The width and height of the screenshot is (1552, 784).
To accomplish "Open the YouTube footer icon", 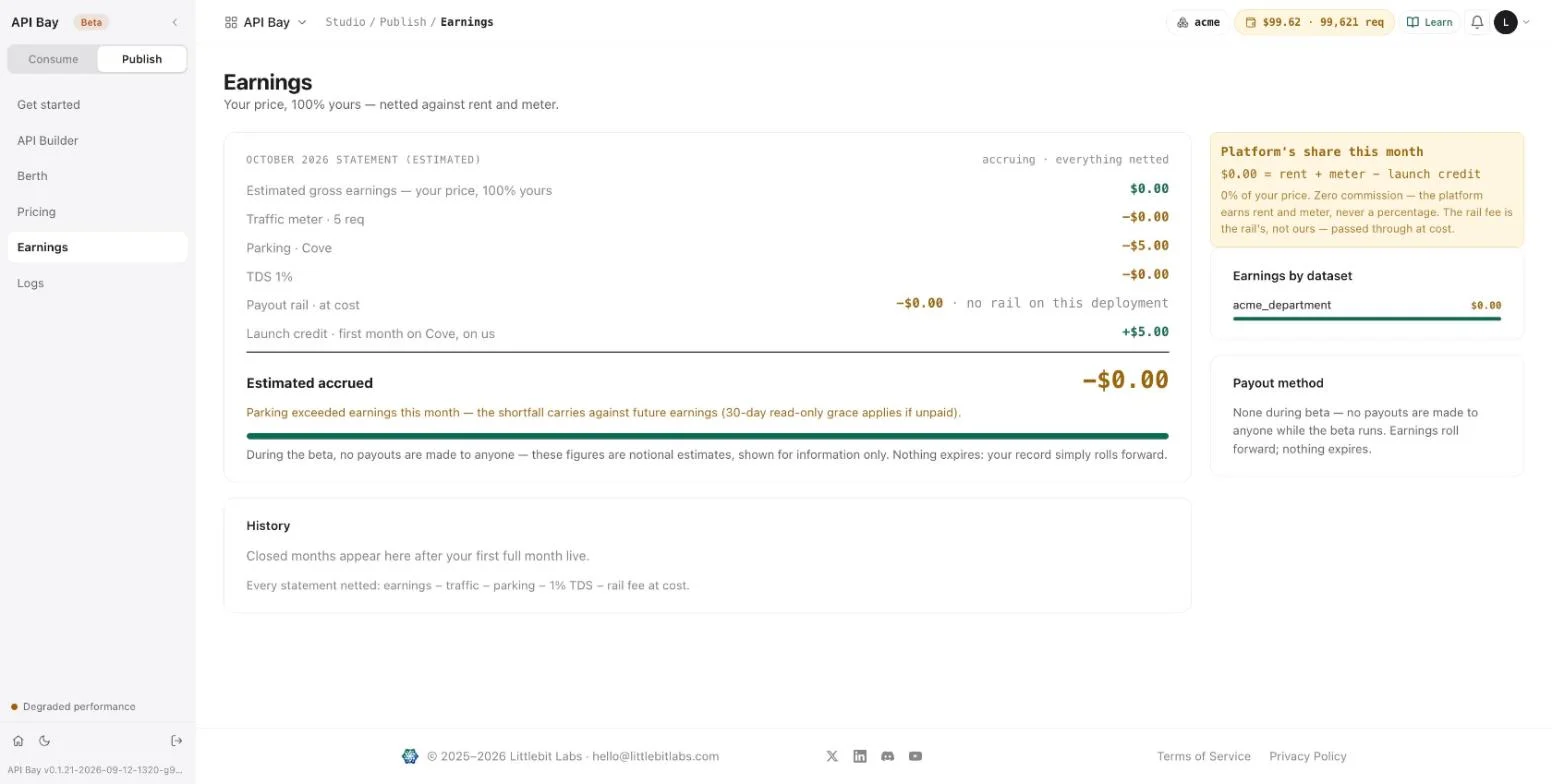I will click(x=915, y=756).
